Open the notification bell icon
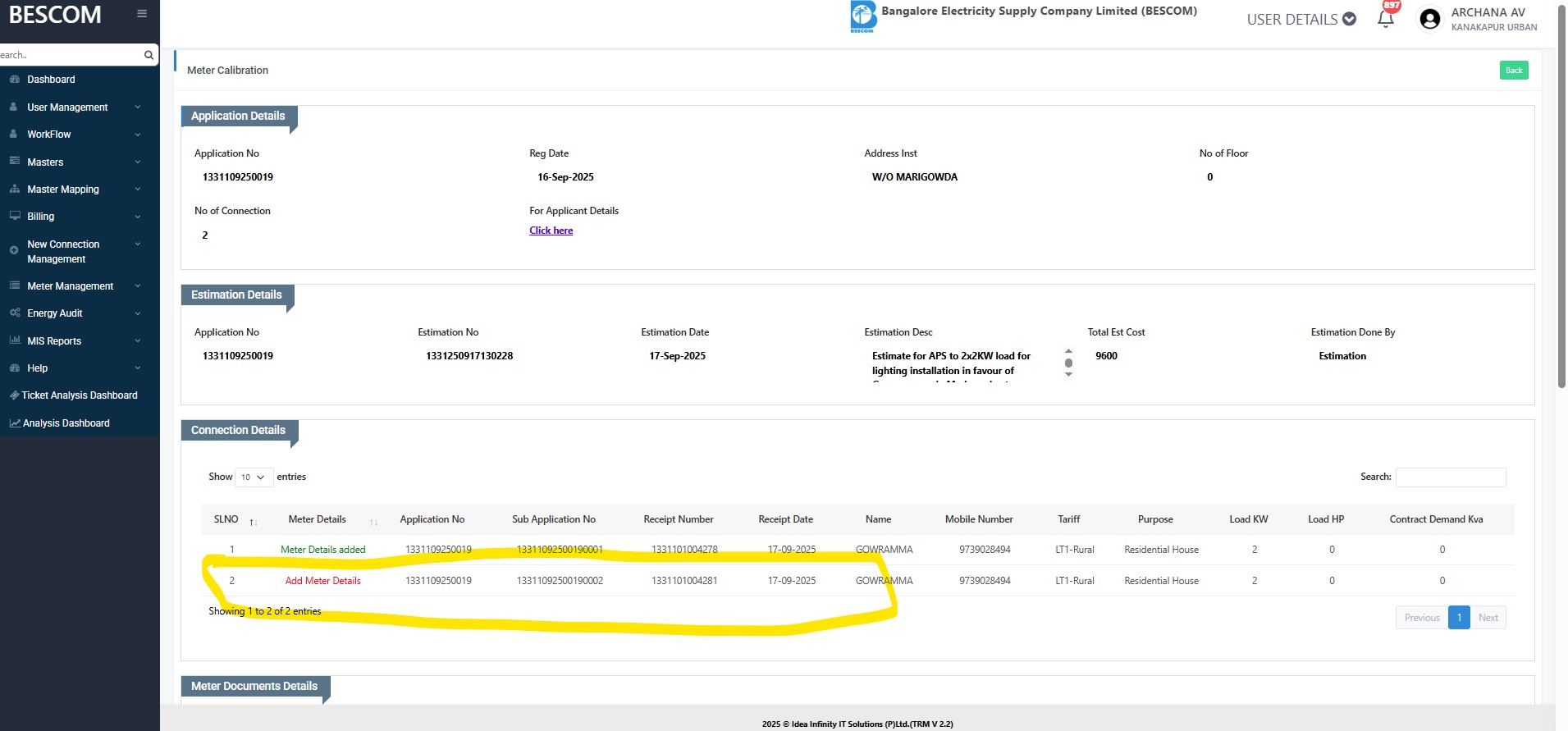Viewport: 1568px width, 731px height. click(1386, 19)
